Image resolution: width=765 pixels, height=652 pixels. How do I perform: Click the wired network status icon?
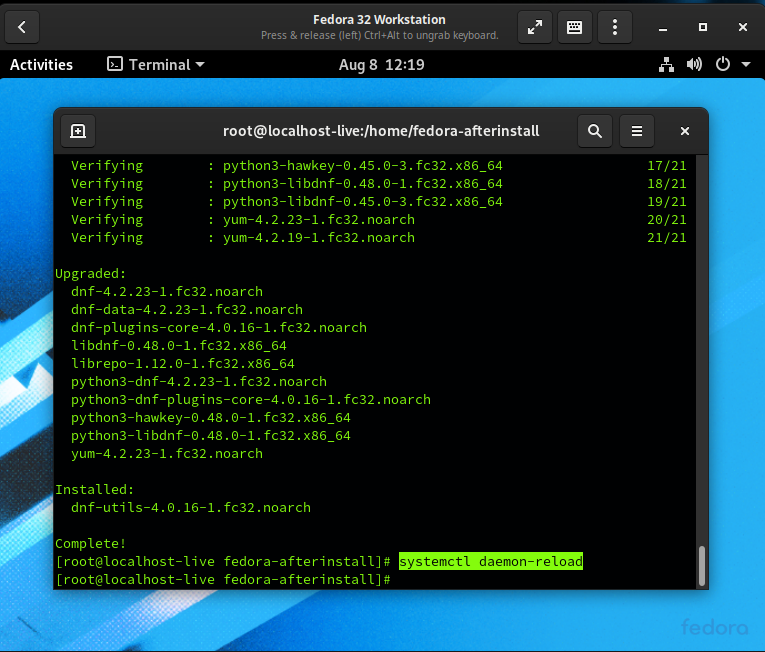pyautogui.click(x=666, y=64)
